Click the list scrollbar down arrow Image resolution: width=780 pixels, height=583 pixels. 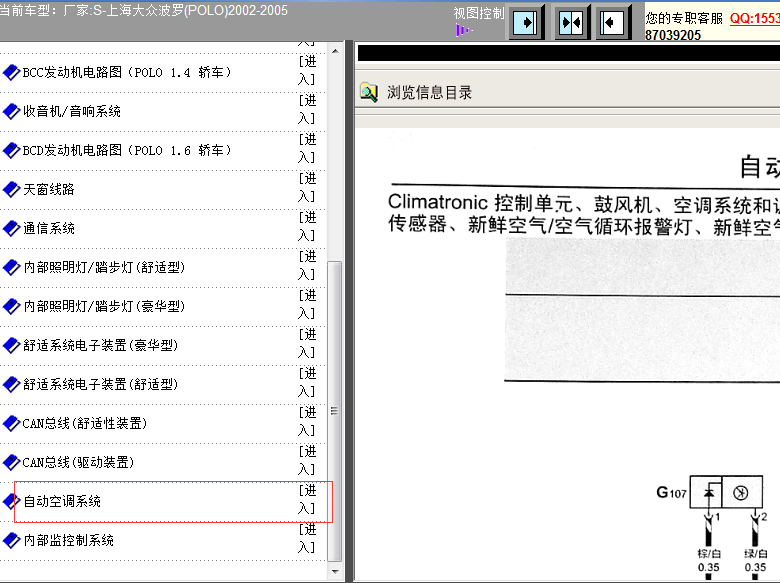click(335, 572)
